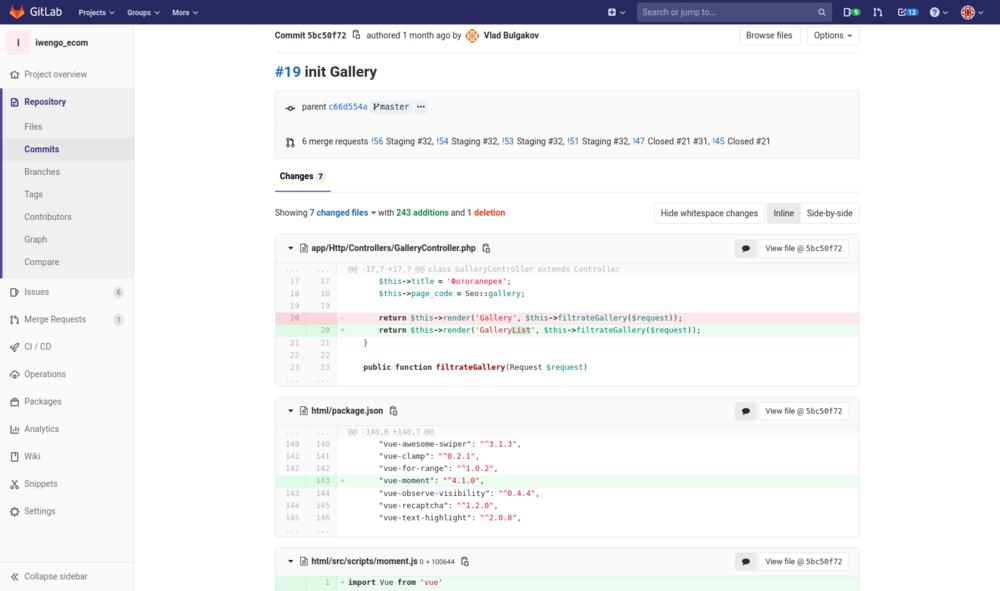Open the to-do list icon showing 12
This screenshot has height=591, width=1000.
point(907,12)
